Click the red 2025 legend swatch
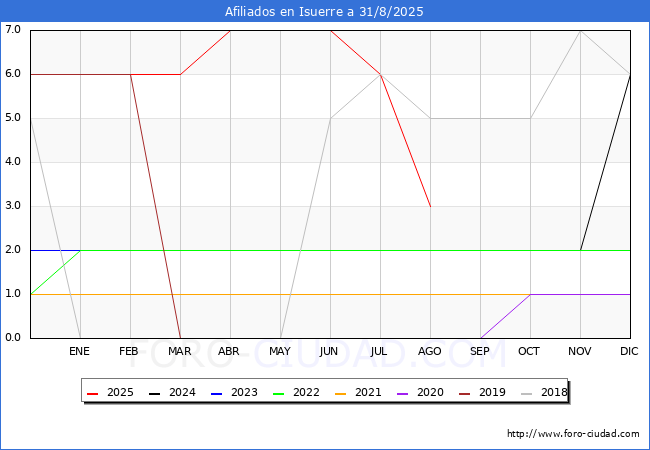This screenshot has width=650, height=450. pyautogui.click(x=92, y=394)
